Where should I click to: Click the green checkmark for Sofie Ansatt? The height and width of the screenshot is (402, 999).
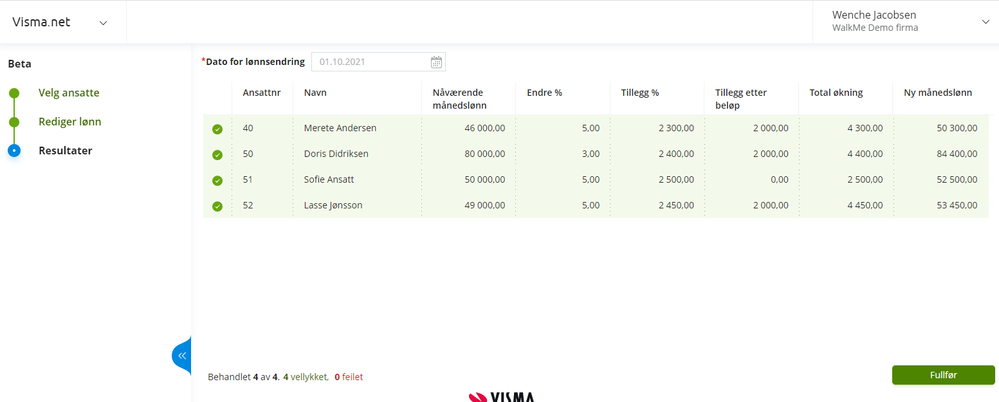[x=217, y=181]
